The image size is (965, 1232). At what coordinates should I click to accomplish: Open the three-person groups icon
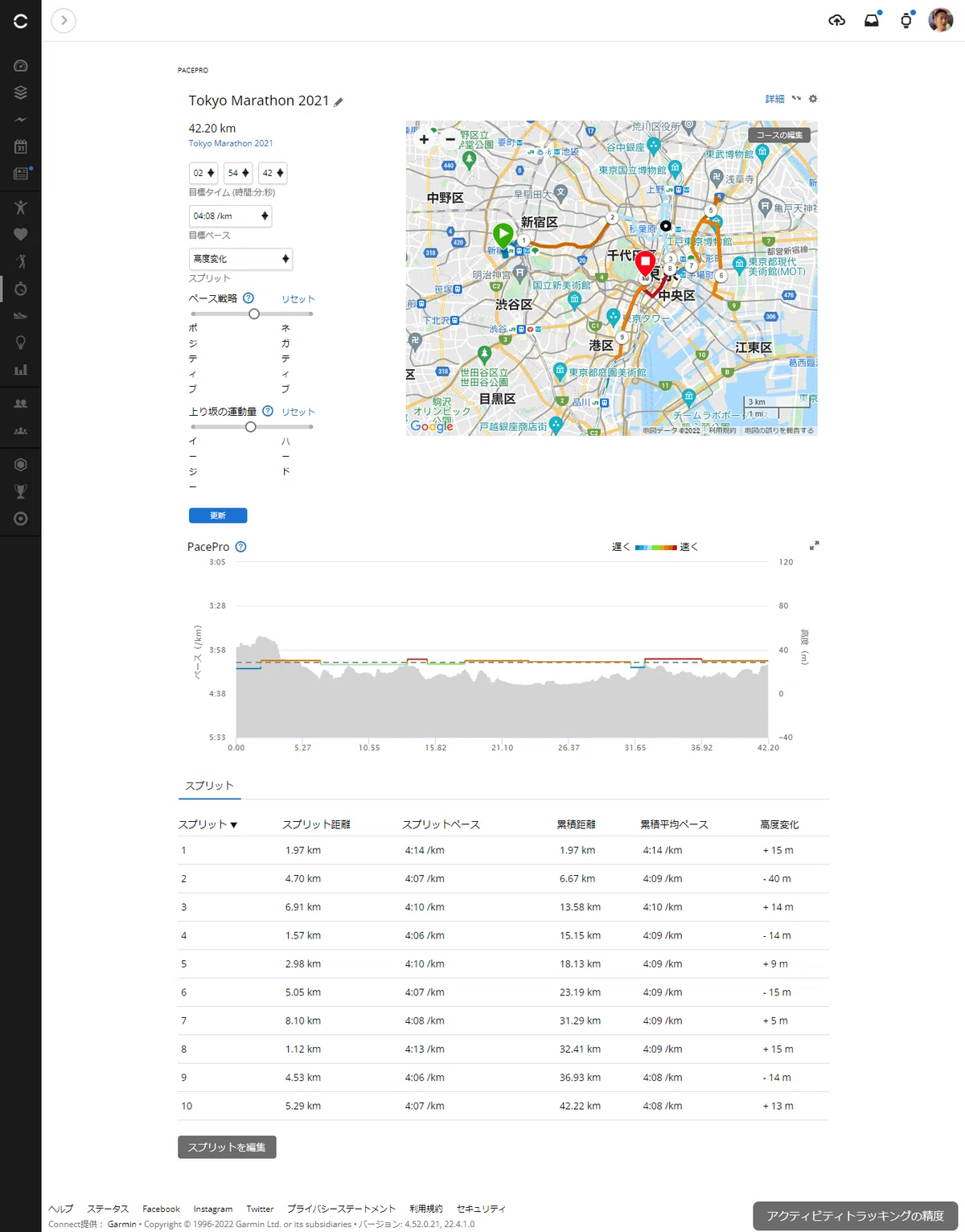tap(21, 431)
